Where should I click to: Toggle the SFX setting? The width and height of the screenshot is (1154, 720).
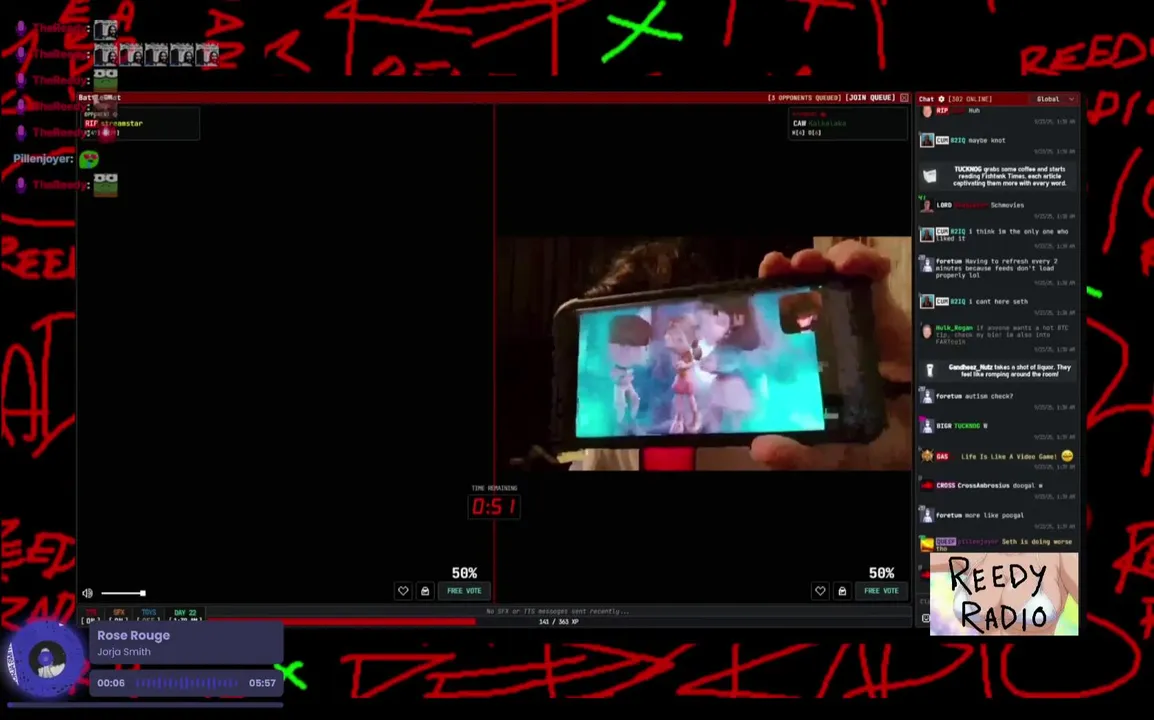click(118, 615)
